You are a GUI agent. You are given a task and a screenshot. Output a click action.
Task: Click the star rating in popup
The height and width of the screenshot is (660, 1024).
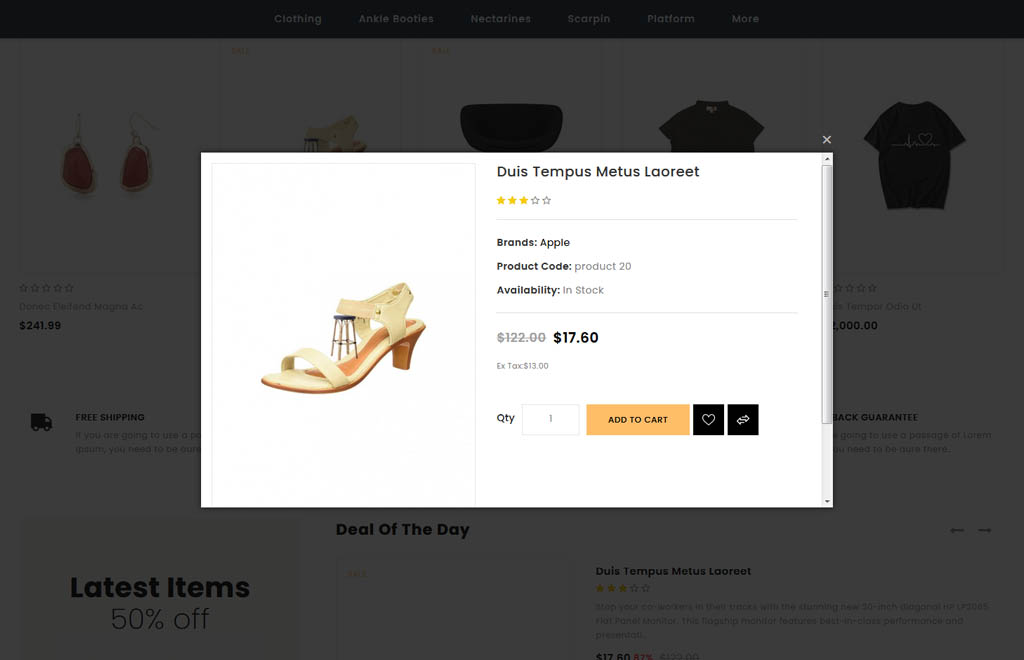click(524, 200)
